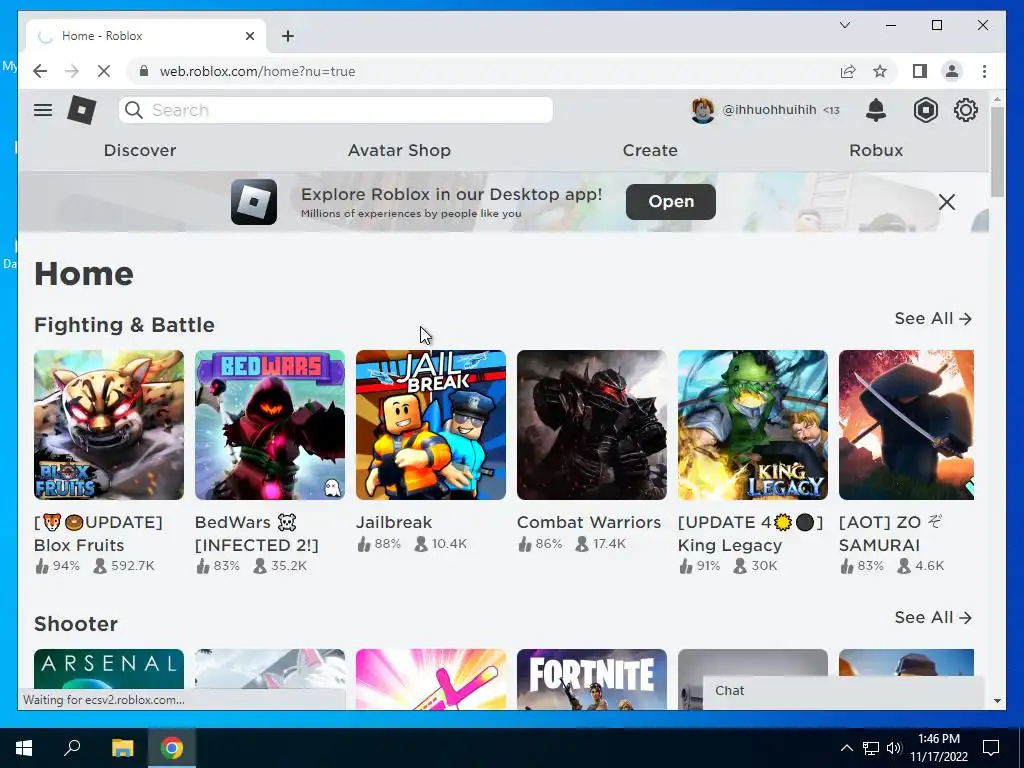This screenshot has width=1024, height=768.
Task: Click the user avatar for @ihhuohhuihih
Action: 703,110
